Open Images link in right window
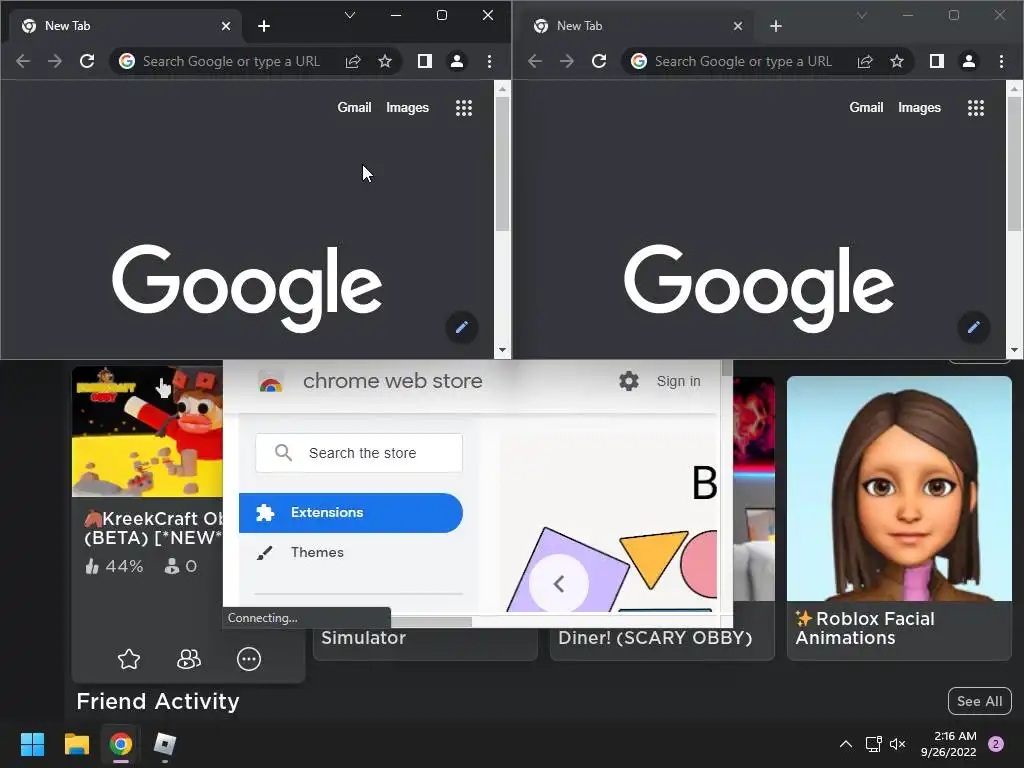The image size is (1024, 768). click(919, 108)
